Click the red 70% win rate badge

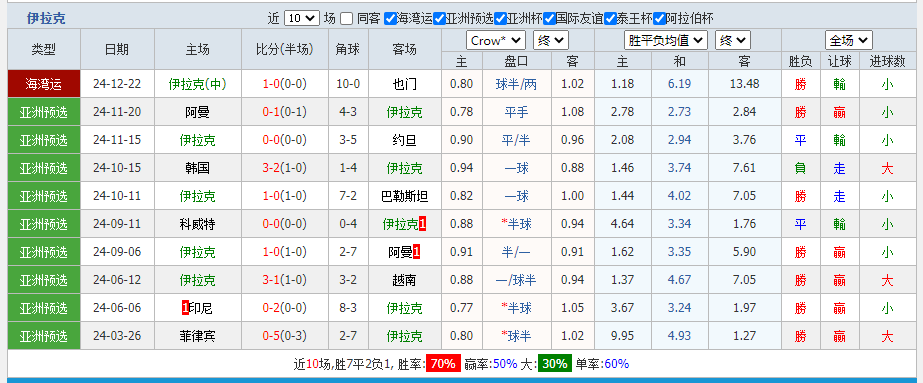443,364
